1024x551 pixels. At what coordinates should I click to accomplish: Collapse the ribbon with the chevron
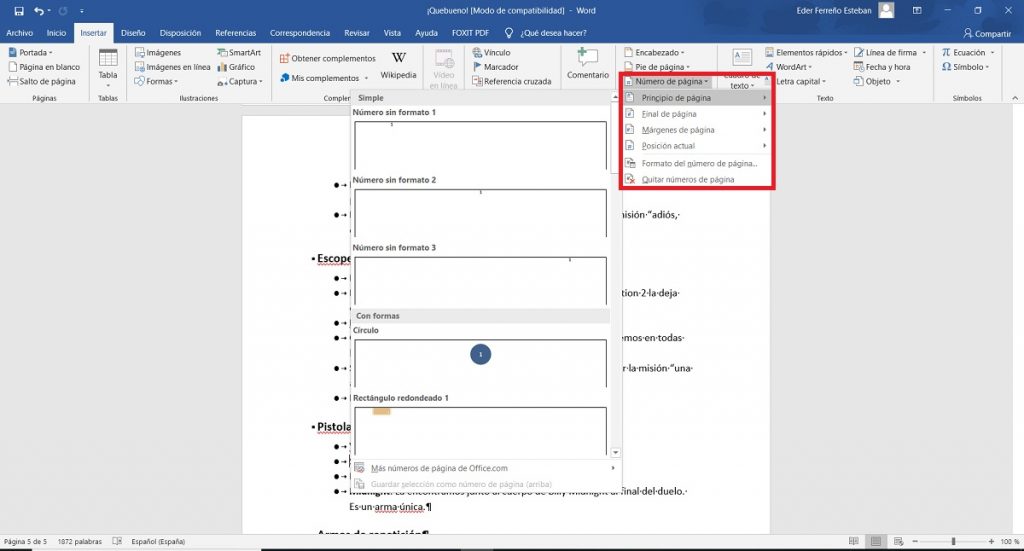point(1015,98)
